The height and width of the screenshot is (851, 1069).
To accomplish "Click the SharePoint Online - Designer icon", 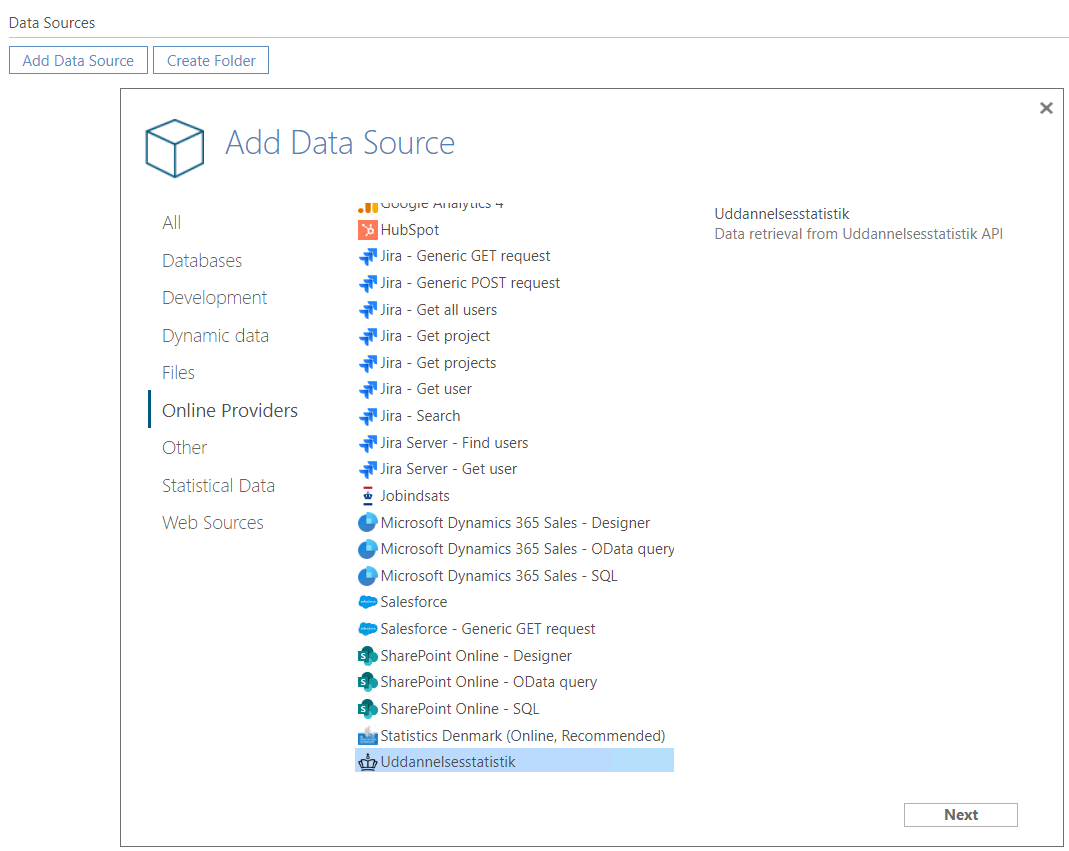I will click(367, 656).
